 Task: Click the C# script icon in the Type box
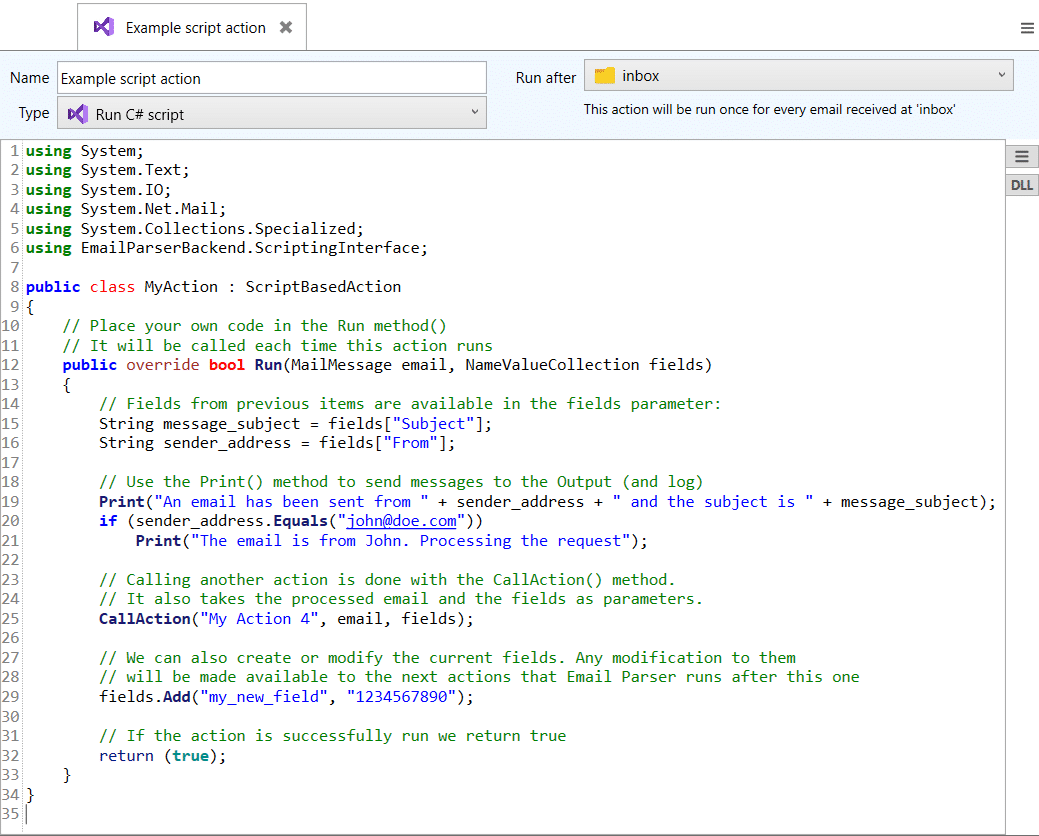pos(78,114)
